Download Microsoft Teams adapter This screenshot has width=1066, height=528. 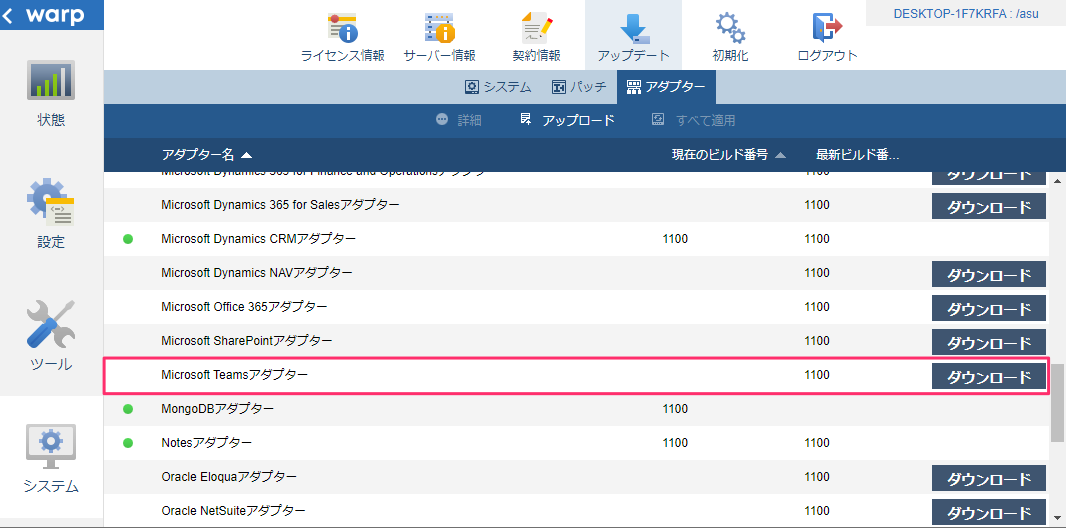point(988,376)
